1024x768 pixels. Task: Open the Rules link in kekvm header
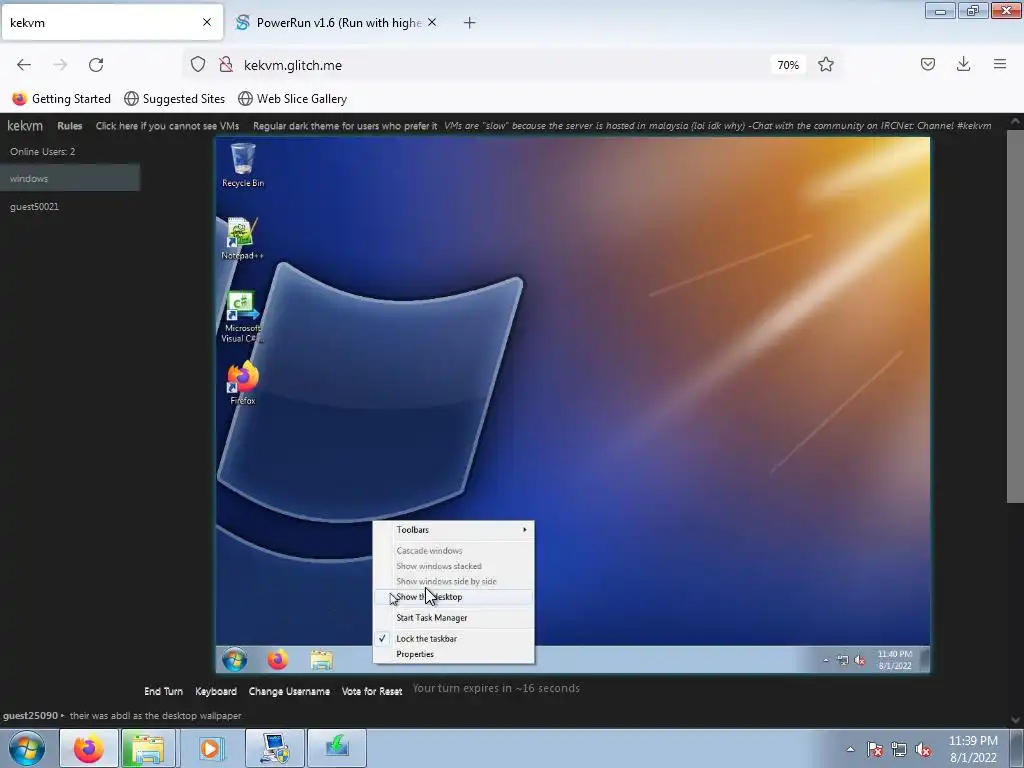(69, 126)
